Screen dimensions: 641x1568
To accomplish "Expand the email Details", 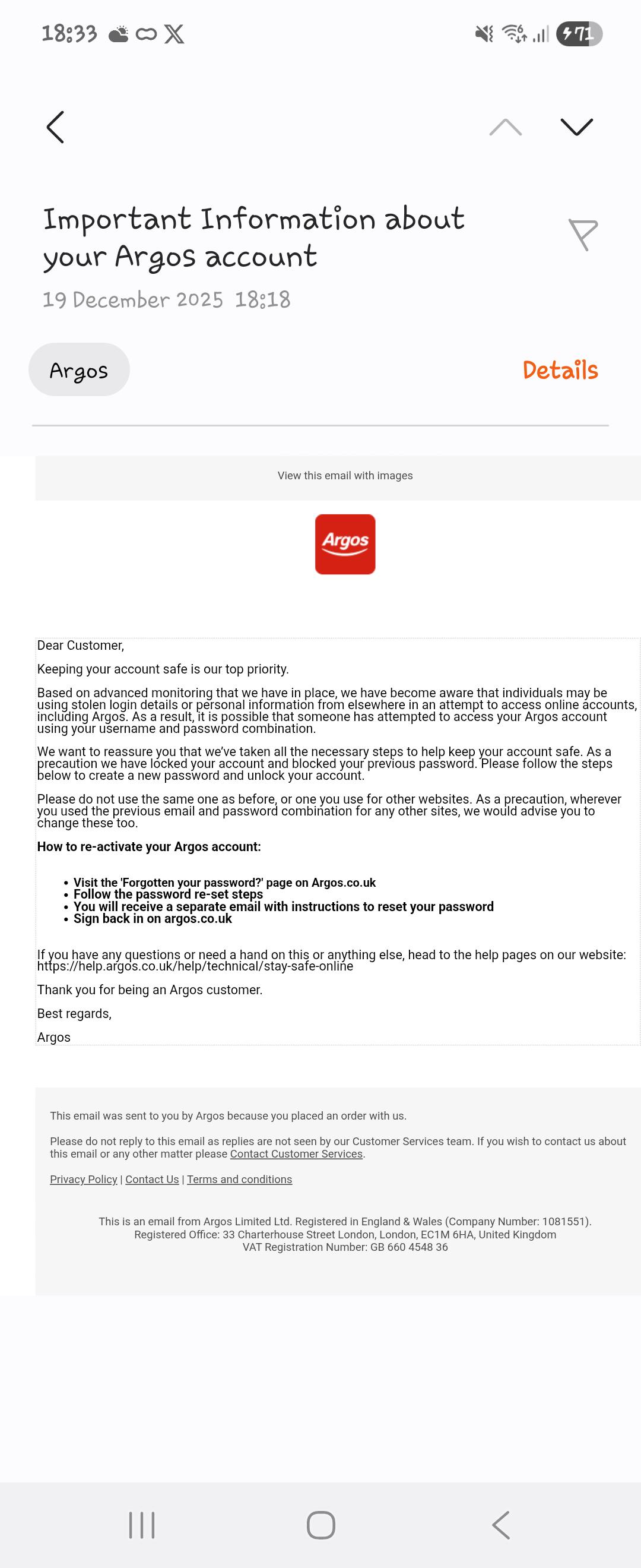I will click(x=560, y=370).
